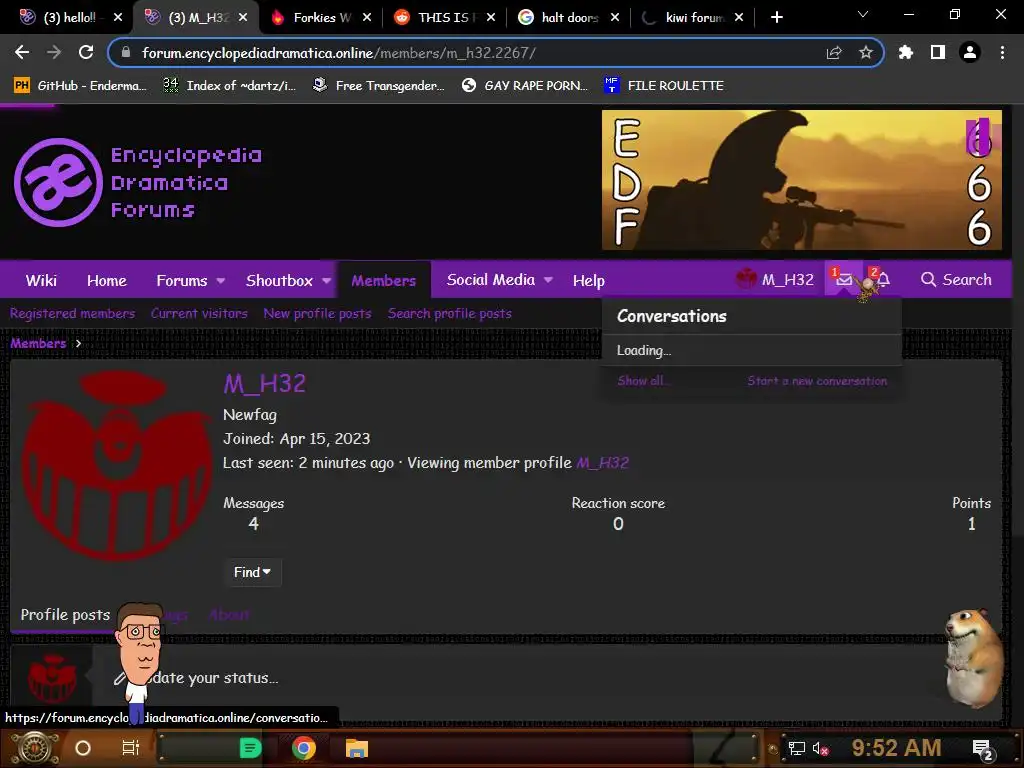Screen dimensions: 1024x768
Task: Close the Forkies browser tab
Action: tap(367, 18)
